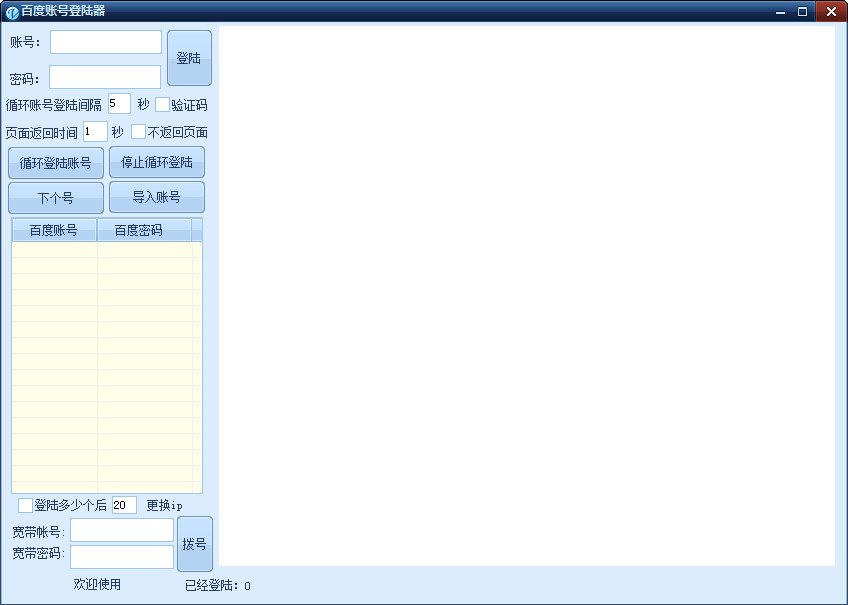Click the 更换ip count field showing 20
848x605 pixels.
click(124, 505)
